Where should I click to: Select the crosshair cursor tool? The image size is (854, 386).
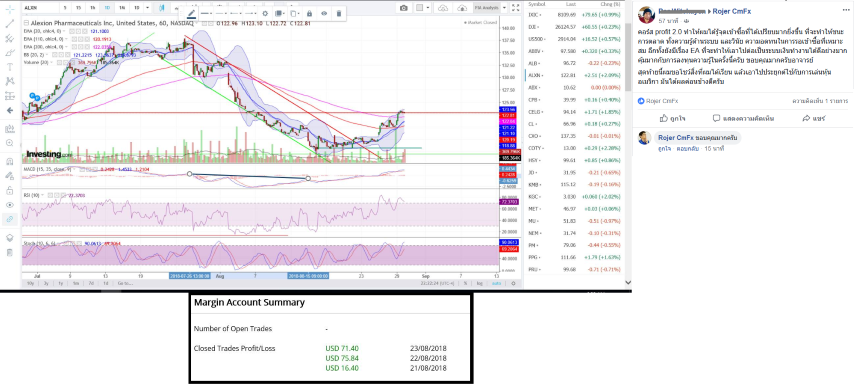coord(9,9)
